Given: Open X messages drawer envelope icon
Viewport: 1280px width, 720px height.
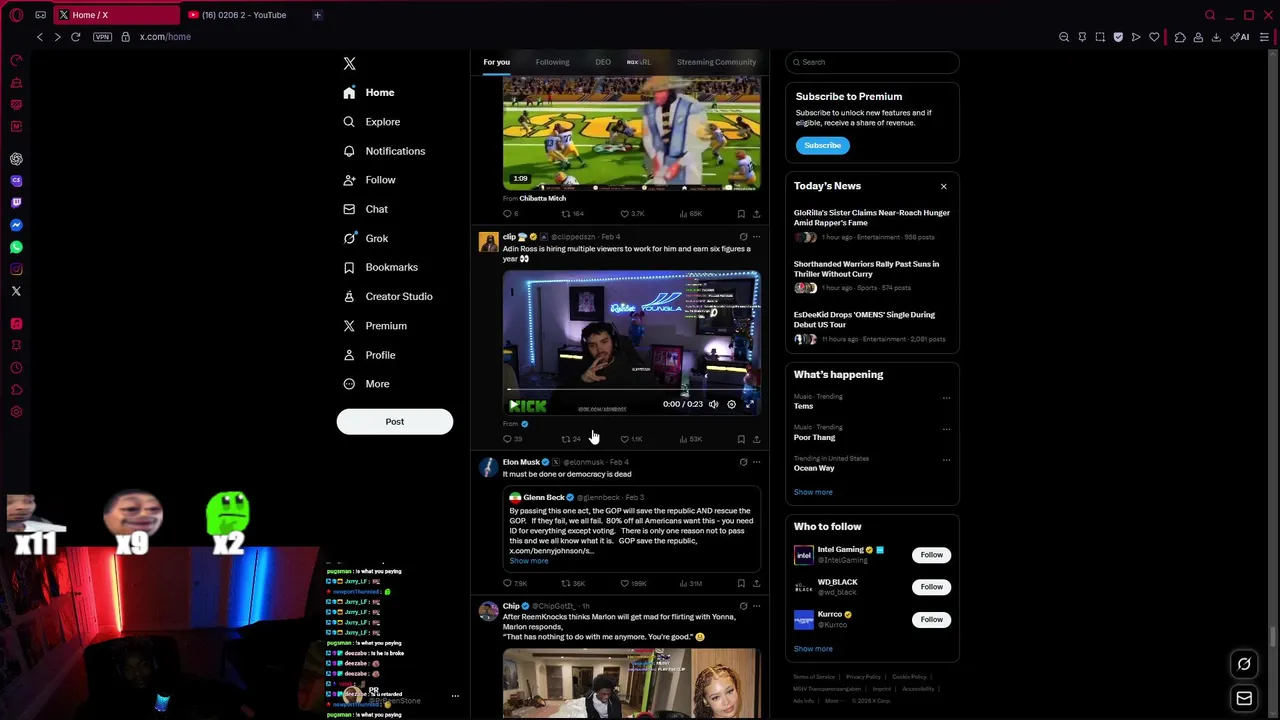Looking at the screenshot, I should [1244, 699].
